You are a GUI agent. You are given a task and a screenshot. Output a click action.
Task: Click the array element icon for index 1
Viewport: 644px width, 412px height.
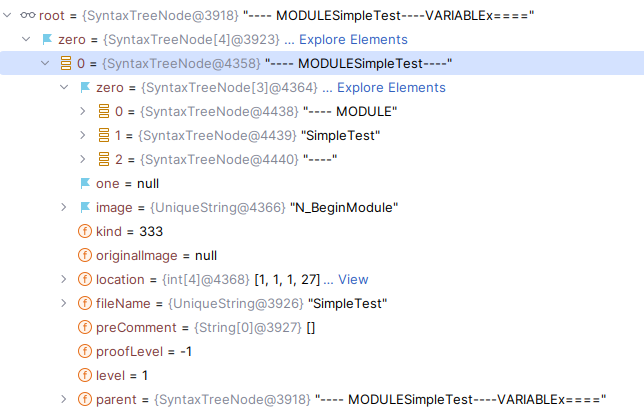[x=103, y=135]
